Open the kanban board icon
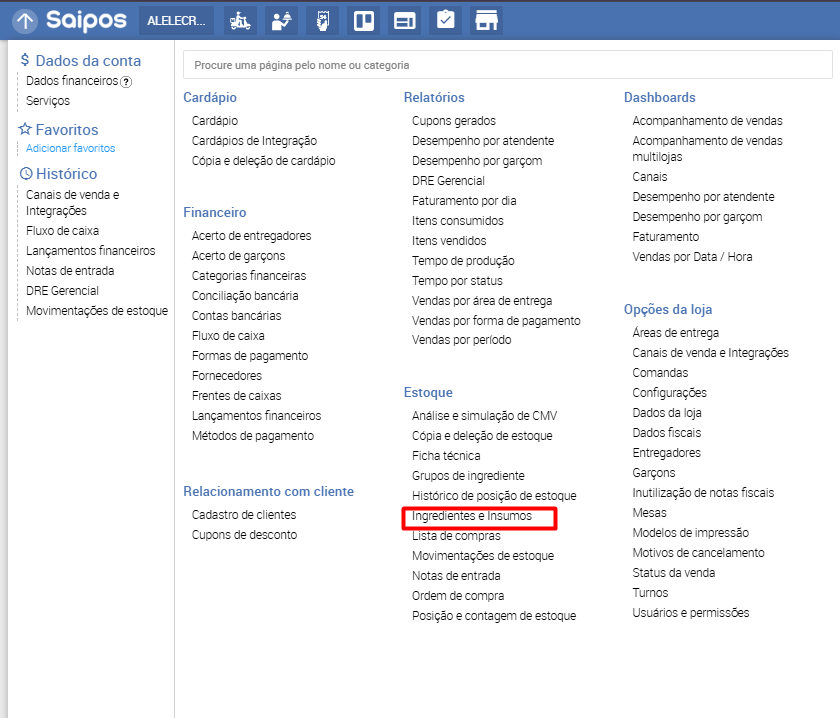 363,21
